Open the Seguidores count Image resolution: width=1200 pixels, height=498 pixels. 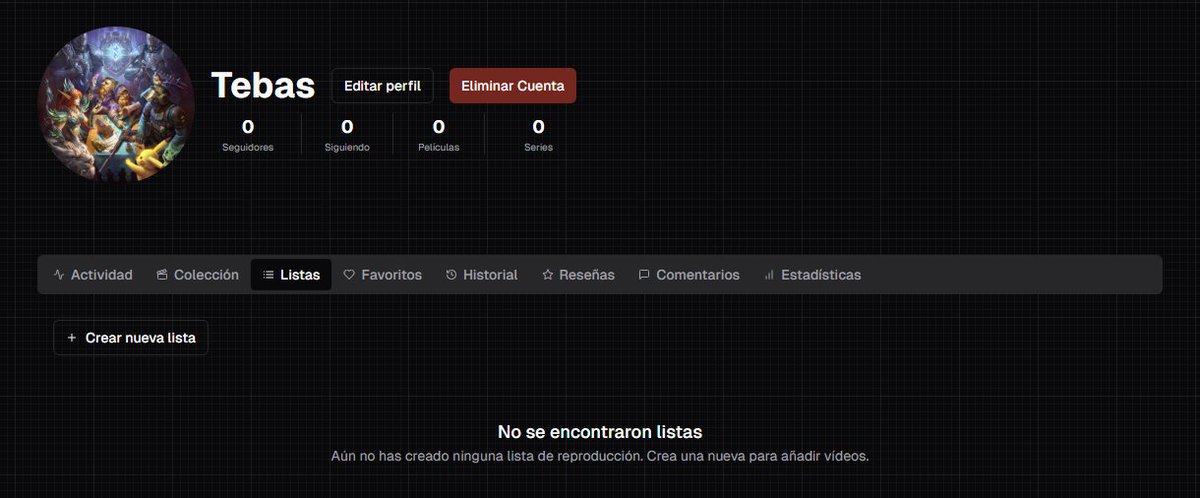point(248,135)
